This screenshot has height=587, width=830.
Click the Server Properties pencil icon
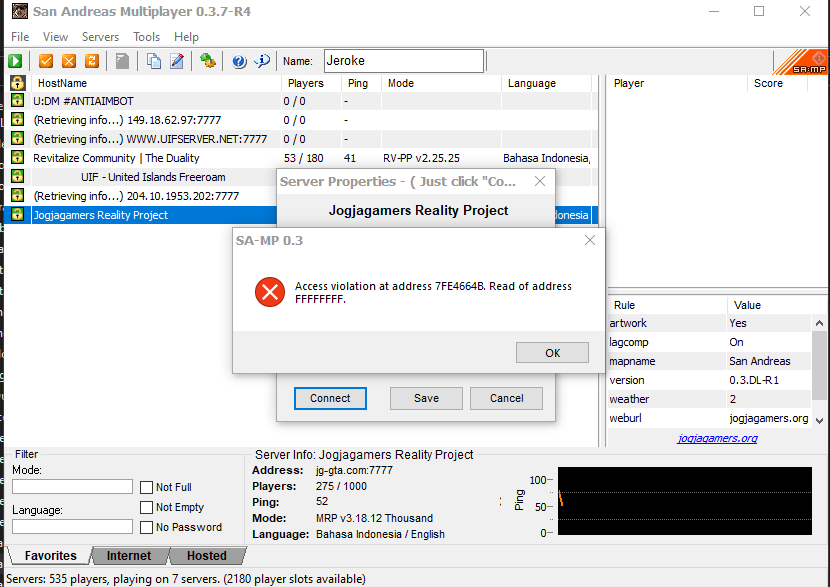point(177,61)
